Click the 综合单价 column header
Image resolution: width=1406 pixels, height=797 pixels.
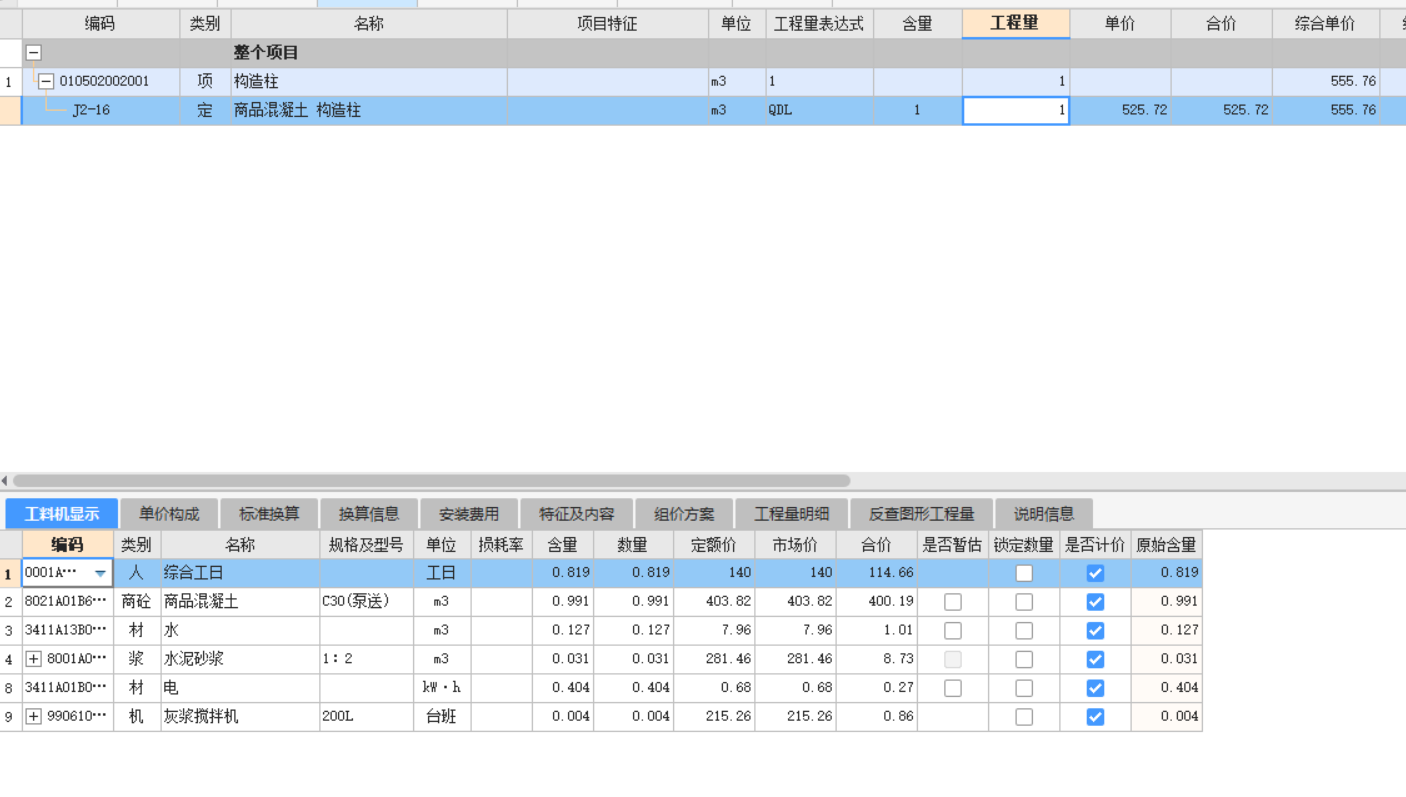point(1325,24)
